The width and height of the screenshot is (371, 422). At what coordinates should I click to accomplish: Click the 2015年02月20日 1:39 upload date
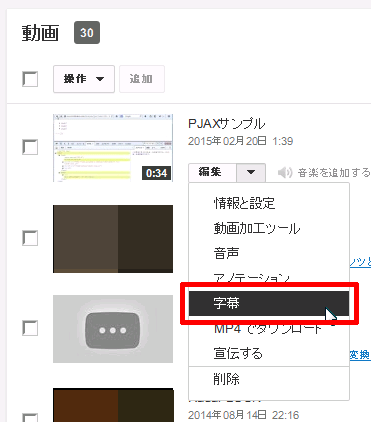coord(240,141)
